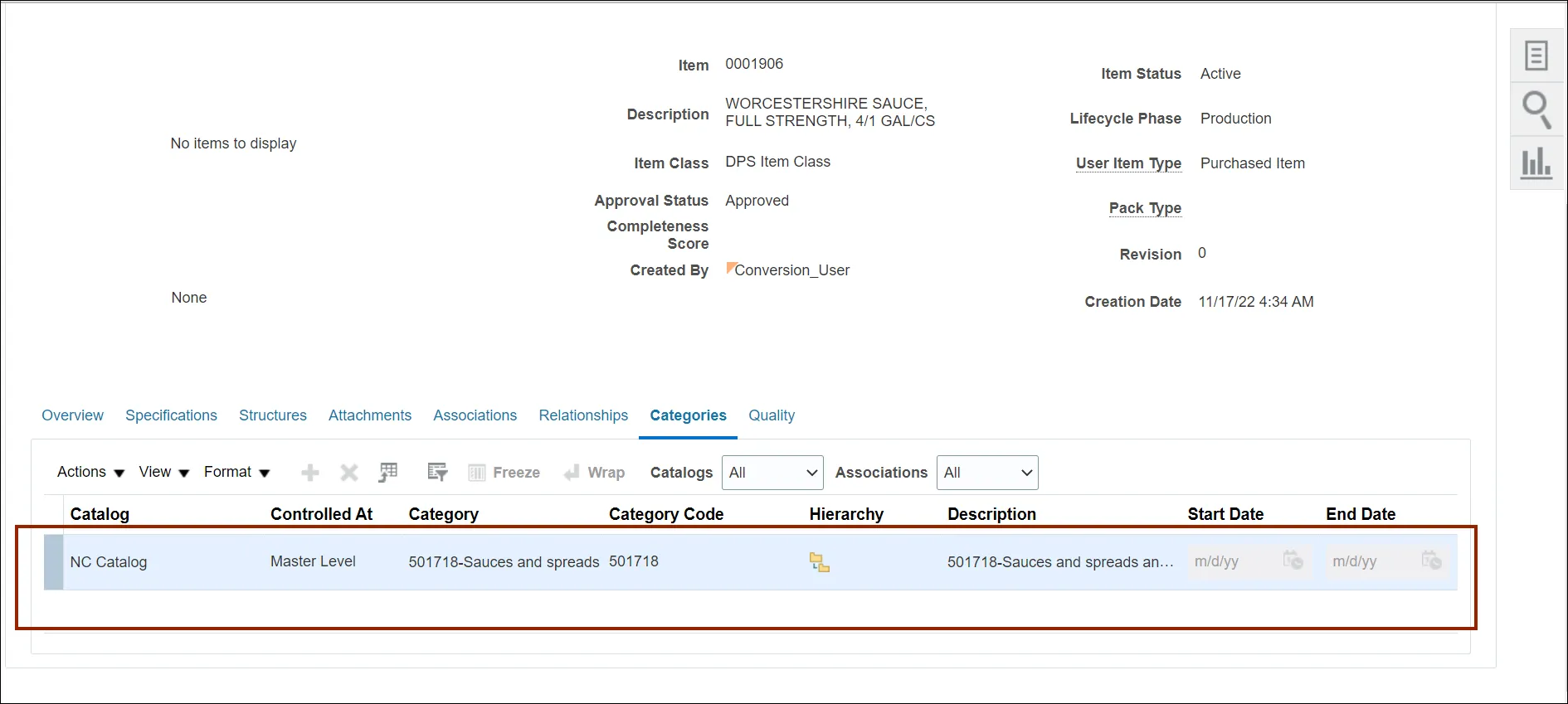This screenshot has width=1568, height=704.
Task: Click the add row plus icon
Action: coord(309,473)
